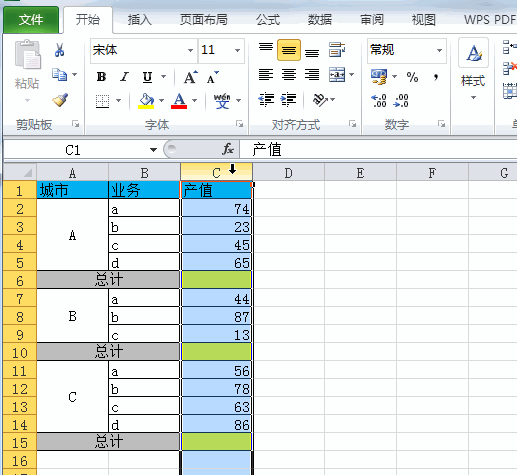Image resolution: width=517 pixels, height=475 pixels.
Task: Toggle Bold formatting
Action: pos(101,77)
